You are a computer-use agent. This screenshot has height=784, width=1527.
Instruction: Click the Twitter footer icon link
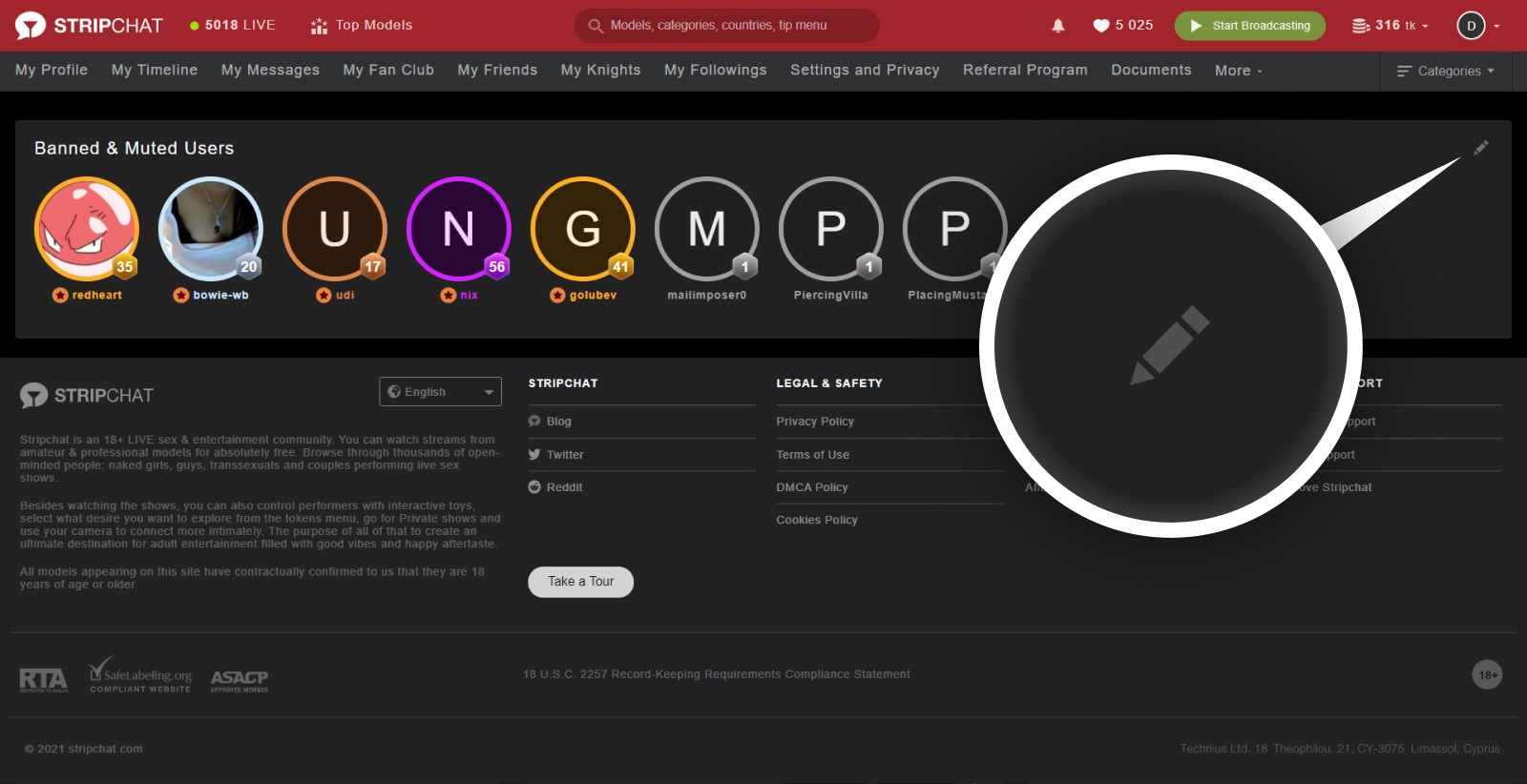click(x=534, y=455)
